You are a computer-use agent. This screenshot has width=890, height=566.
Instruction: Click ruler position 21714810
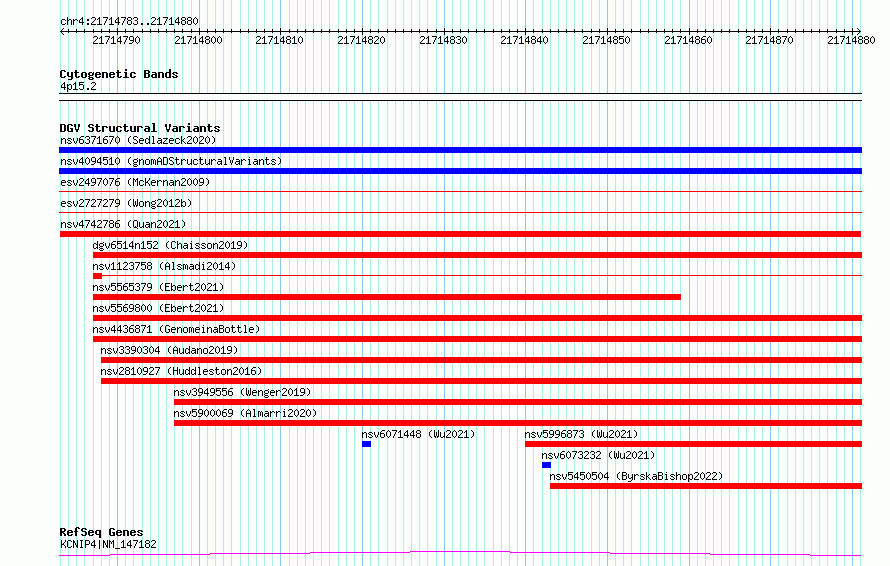(x=279, y=40)
